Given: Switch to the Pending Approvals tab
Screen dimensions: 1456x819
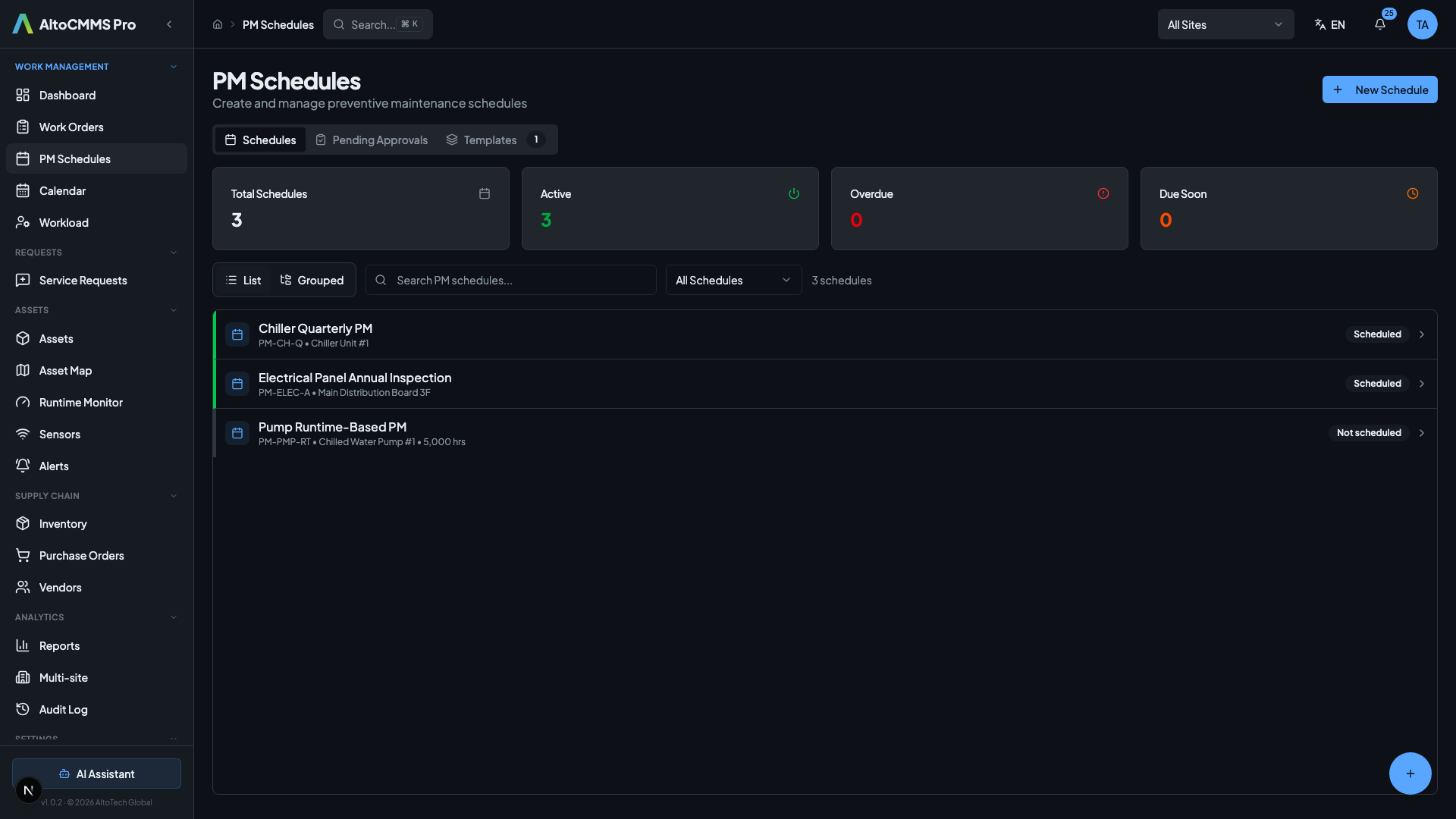Looking at the screenshot, I should click(x=372, y=140).
